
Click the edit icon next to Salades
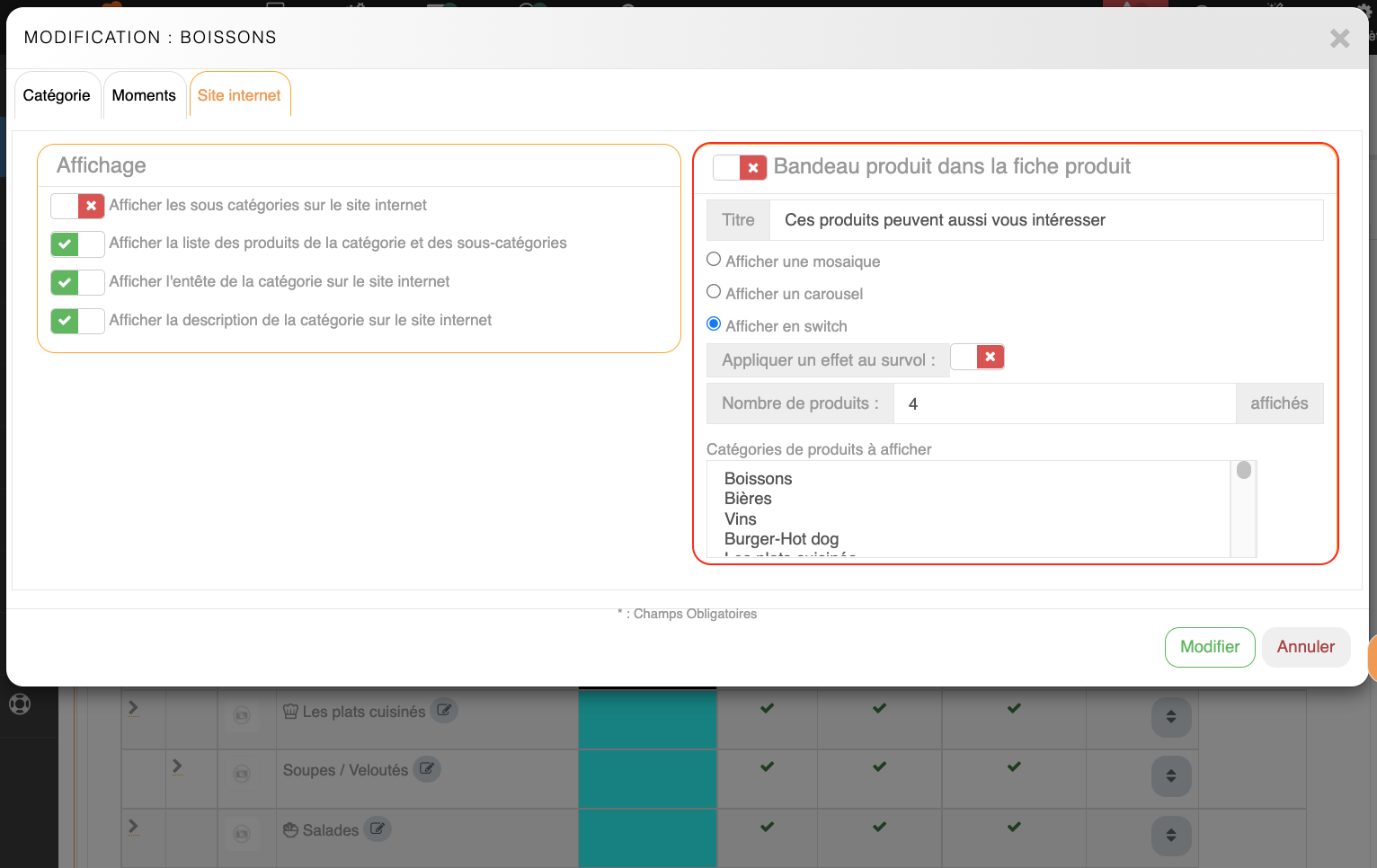click(x=378, y=829)
